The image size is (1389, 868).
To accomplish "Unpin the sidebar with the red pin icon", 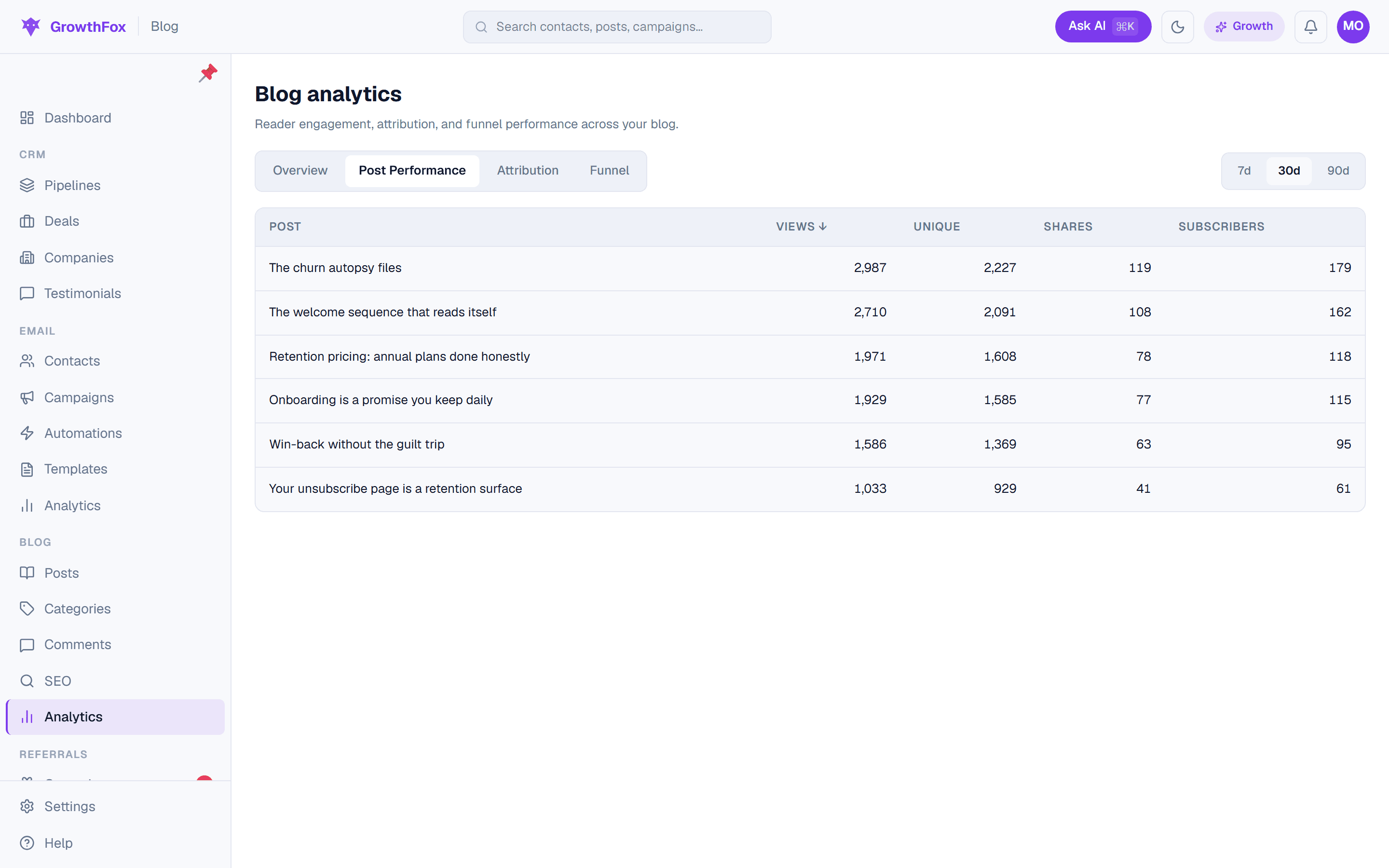I will 208,73.
